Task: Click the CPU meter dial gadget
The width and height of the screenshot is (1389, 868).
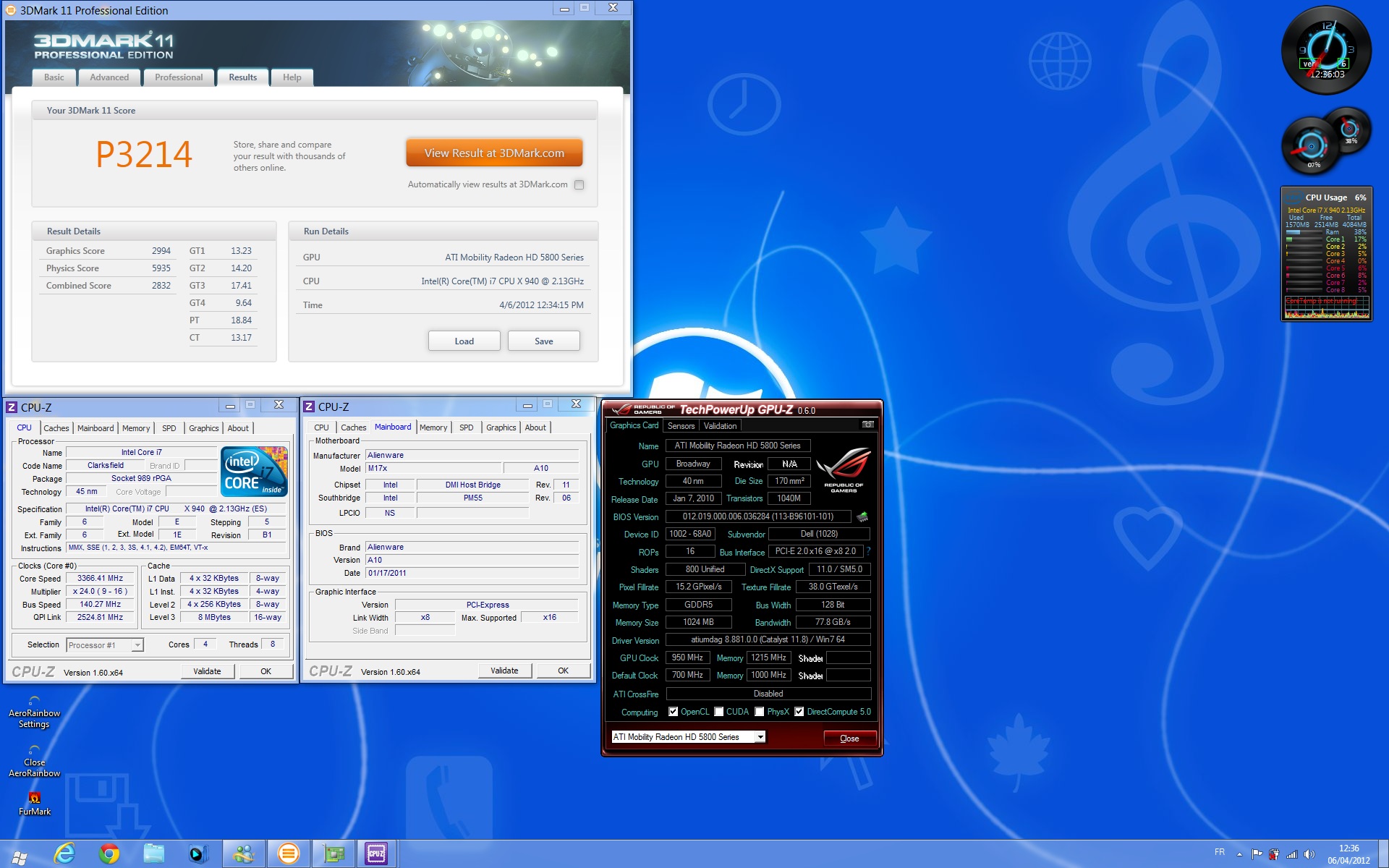Action: (1312, 146)
